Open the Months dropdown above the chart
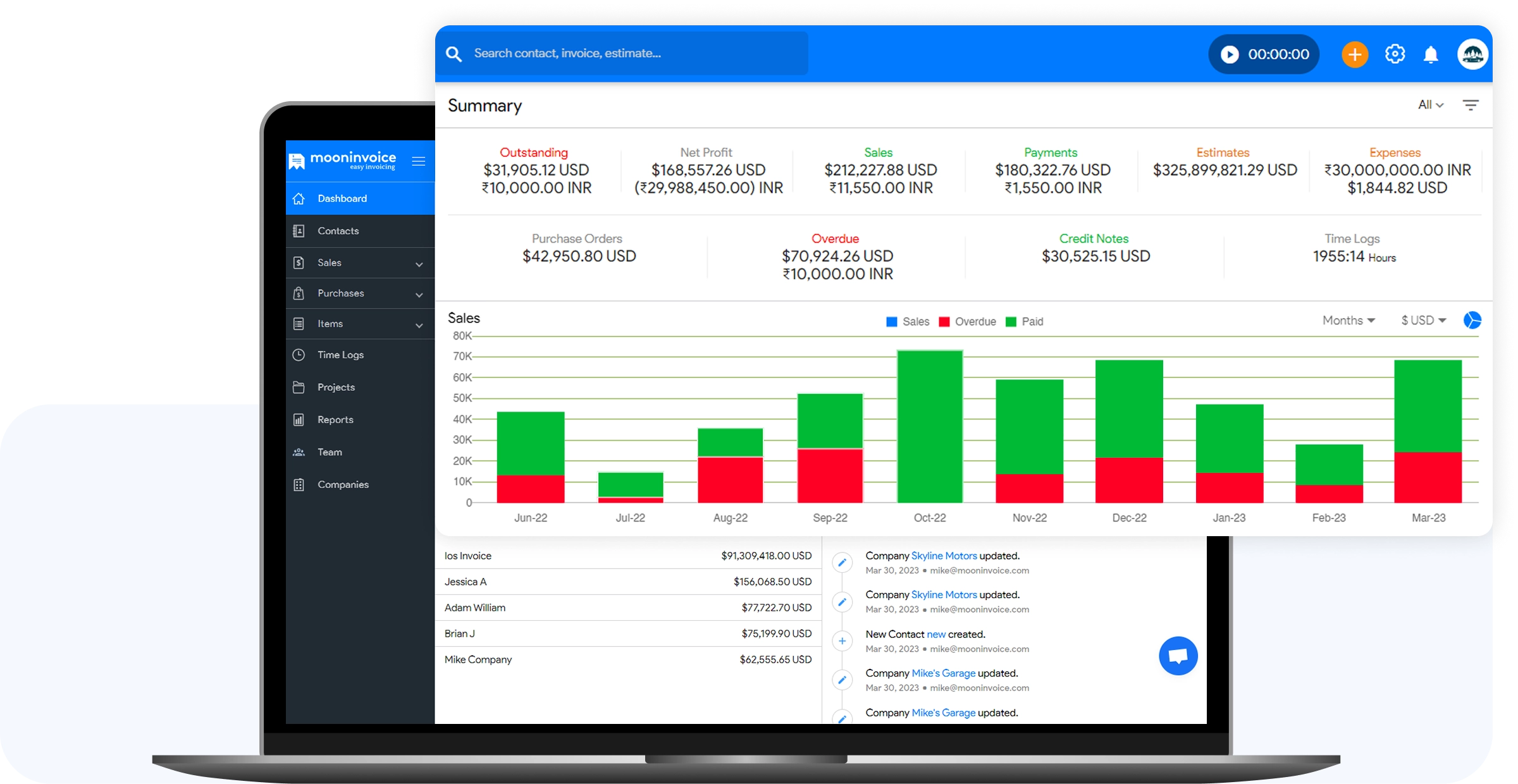The width and height of the screenshot is (1518, 784). (1348, 321)
